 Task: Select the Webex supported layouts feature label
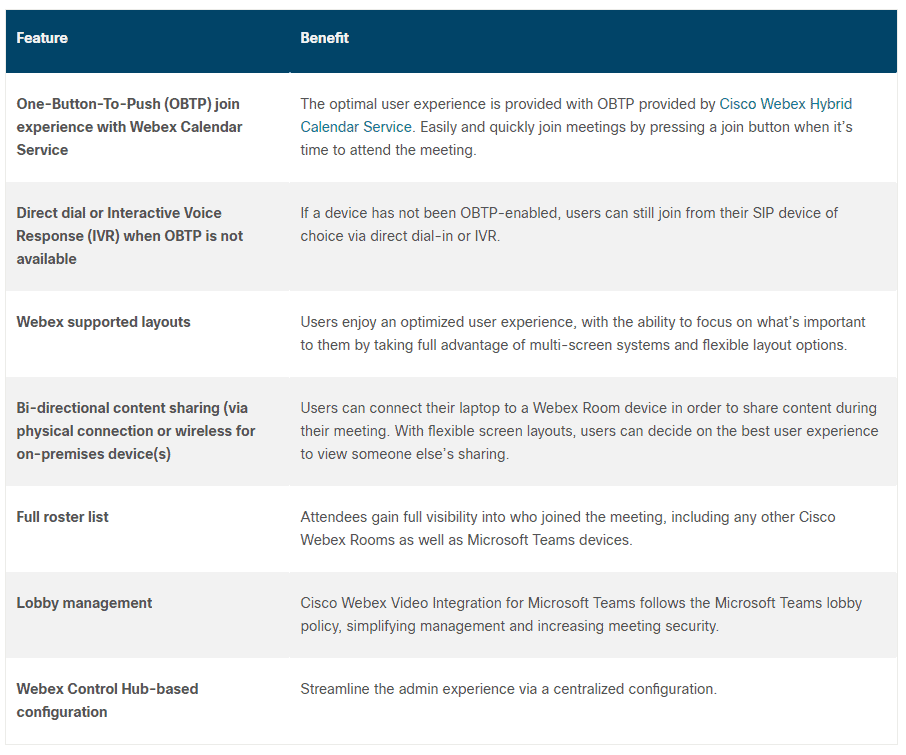coord(103,322)
